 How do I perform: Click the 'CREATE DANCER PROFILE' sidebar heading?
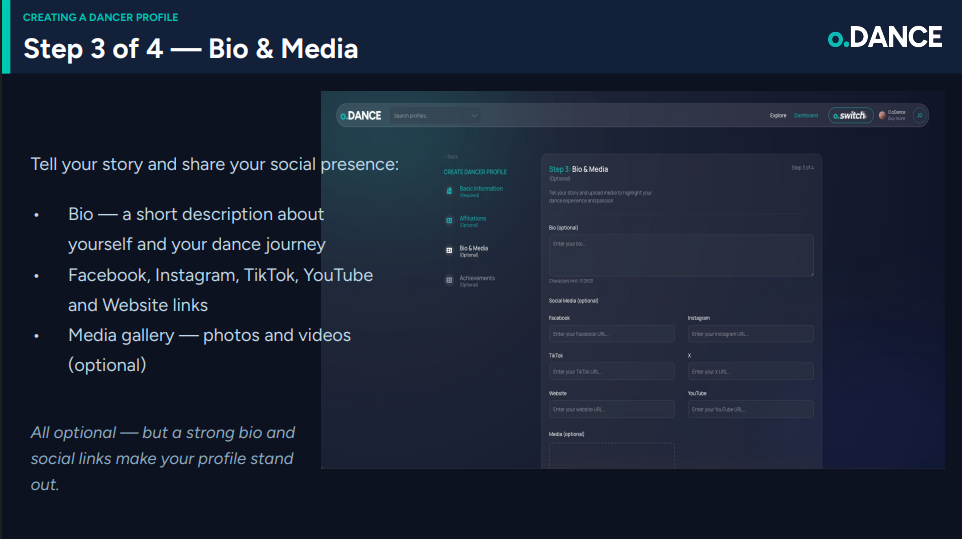475,172
